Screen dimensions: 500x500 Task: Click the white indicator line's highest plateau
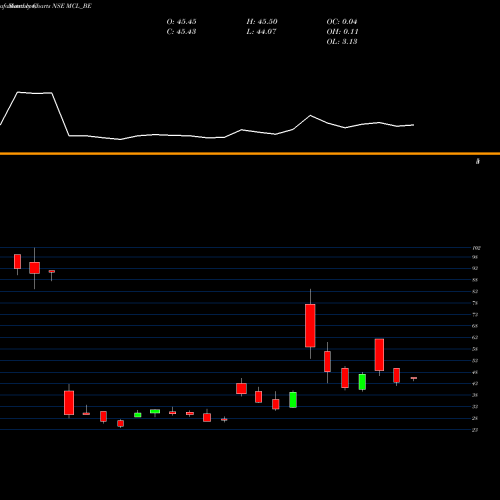[x=35, y=93]
